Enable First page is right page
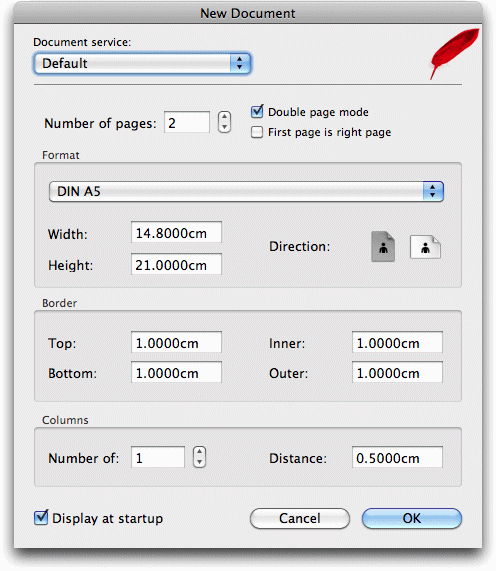The height and width of the screenshot is (571, 496). click(257, 132)
